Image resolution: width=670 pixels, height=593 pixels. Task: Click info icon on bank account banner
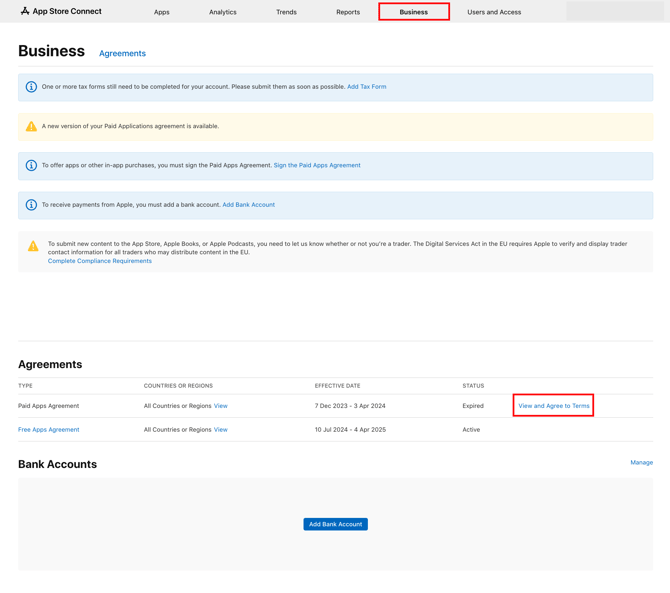[x=31, y=205]
